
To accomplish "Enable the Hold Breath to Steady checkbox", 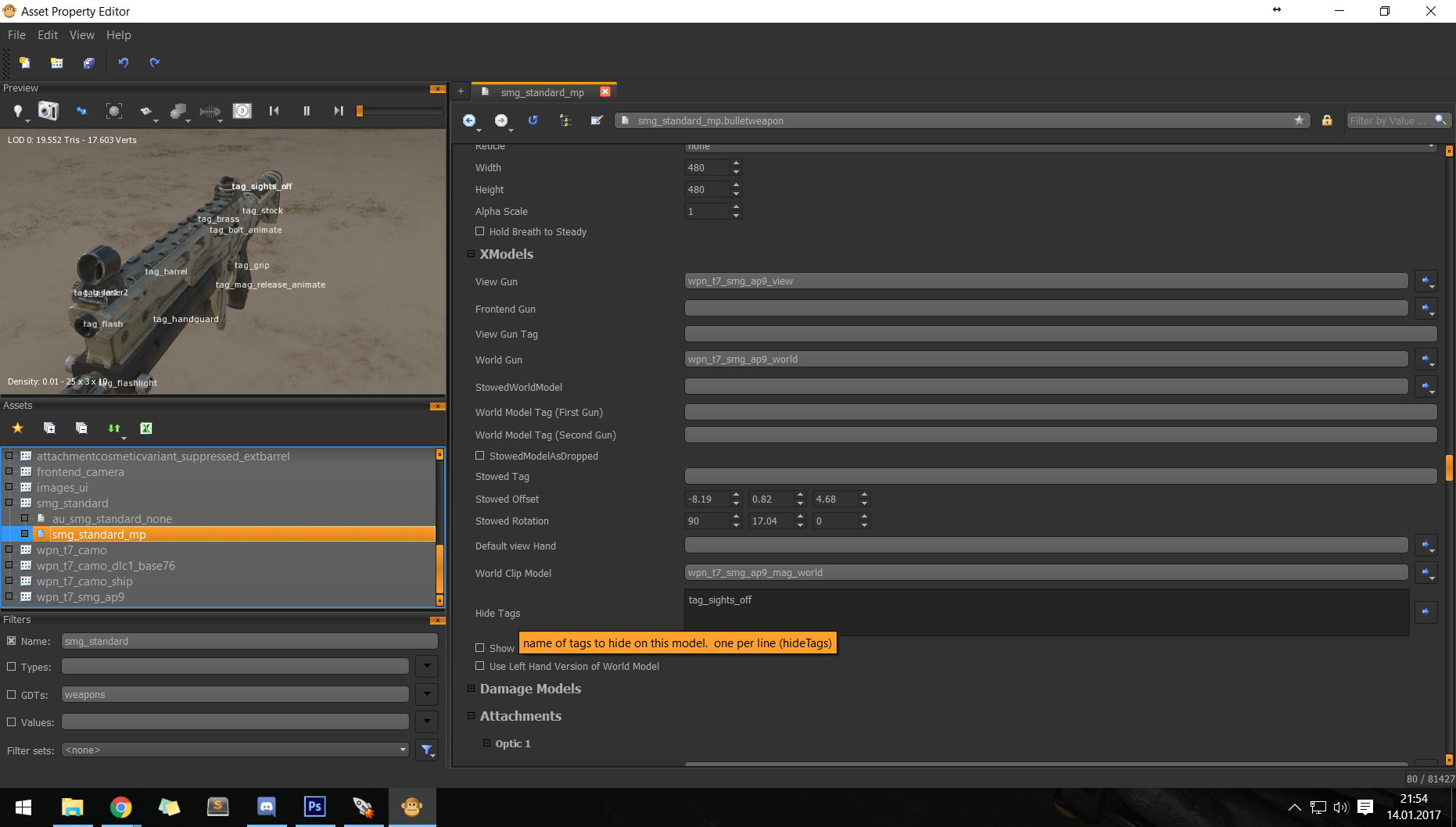I will tap(480, 231).
